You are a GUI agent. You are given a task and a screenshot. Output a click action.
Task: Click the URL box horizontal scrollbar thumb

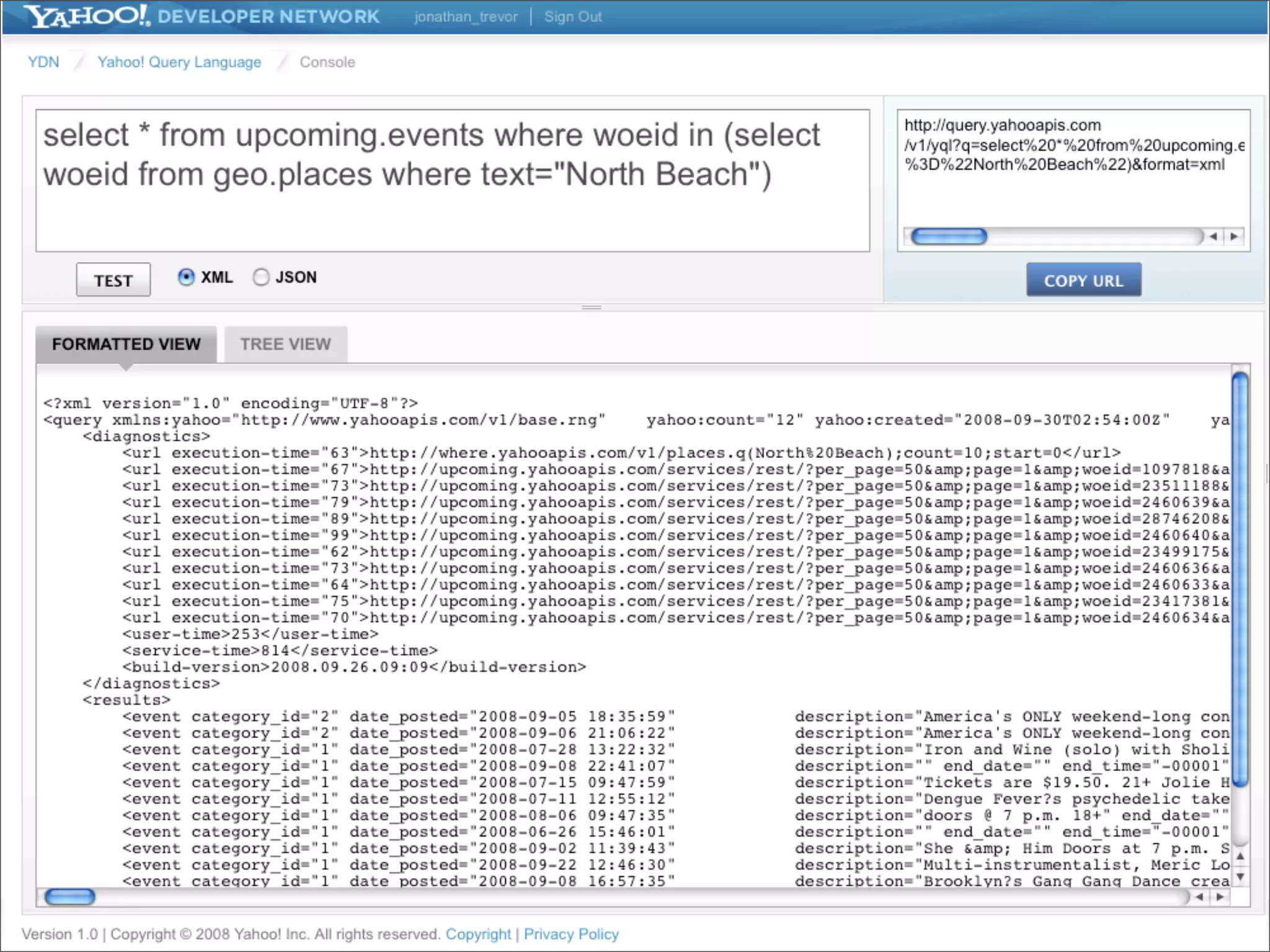coord(949,236)
